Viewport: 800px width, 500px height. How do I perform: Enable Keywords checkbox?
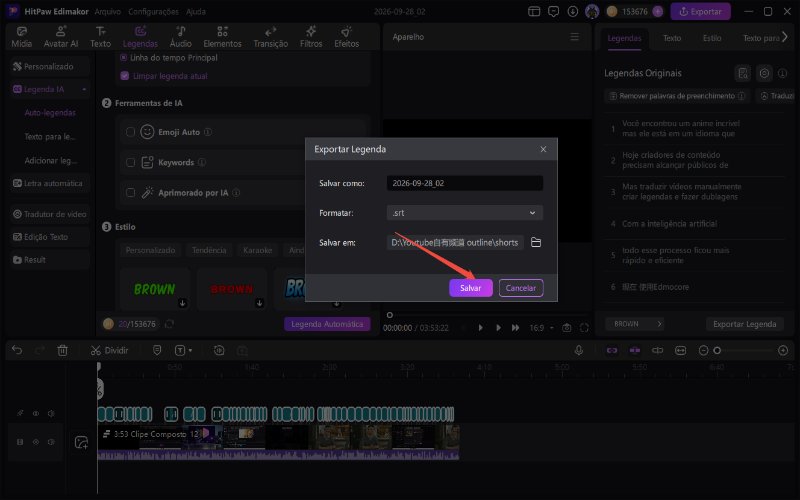pyautogui.click(x=130, y=162)
